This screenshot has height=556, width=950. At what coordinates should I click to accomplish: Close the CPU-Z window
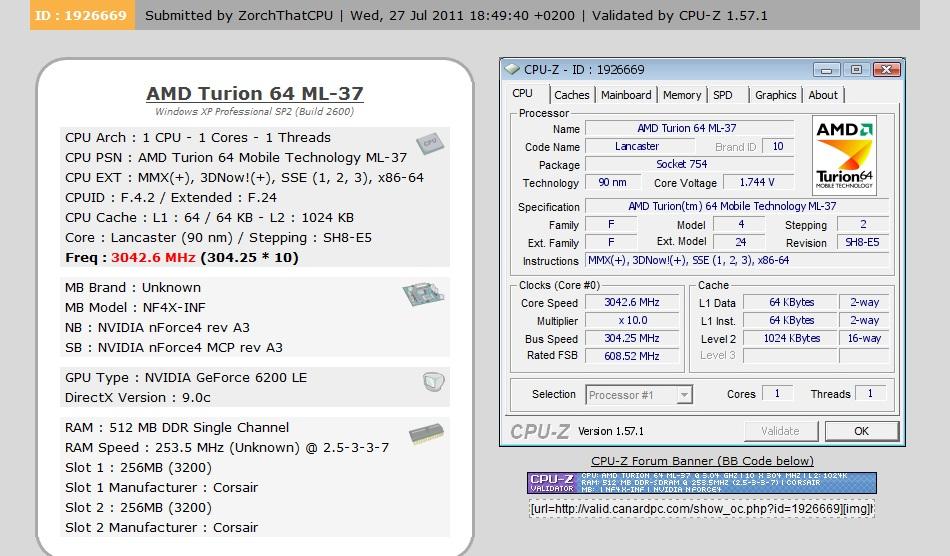886,70
